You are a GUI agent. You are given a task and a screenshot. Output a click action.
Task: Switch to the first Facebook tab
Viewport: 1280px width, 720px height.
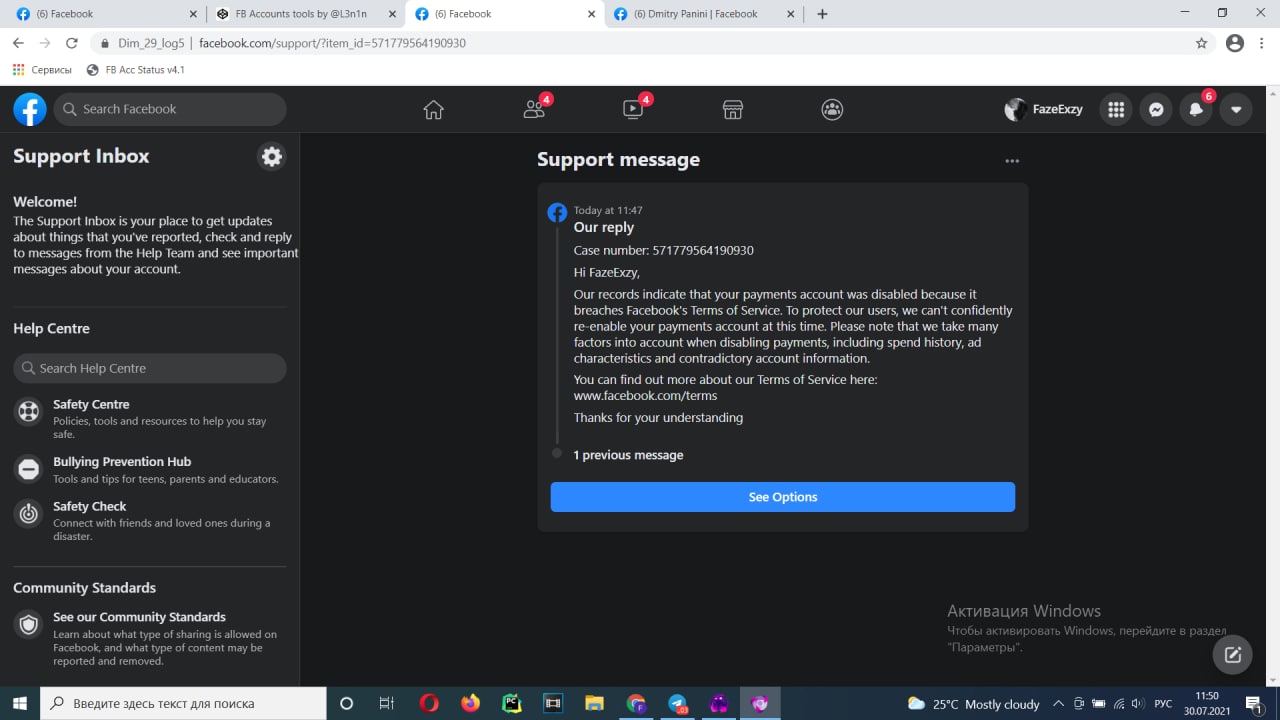pyautogui.click(x=103, y=14)
